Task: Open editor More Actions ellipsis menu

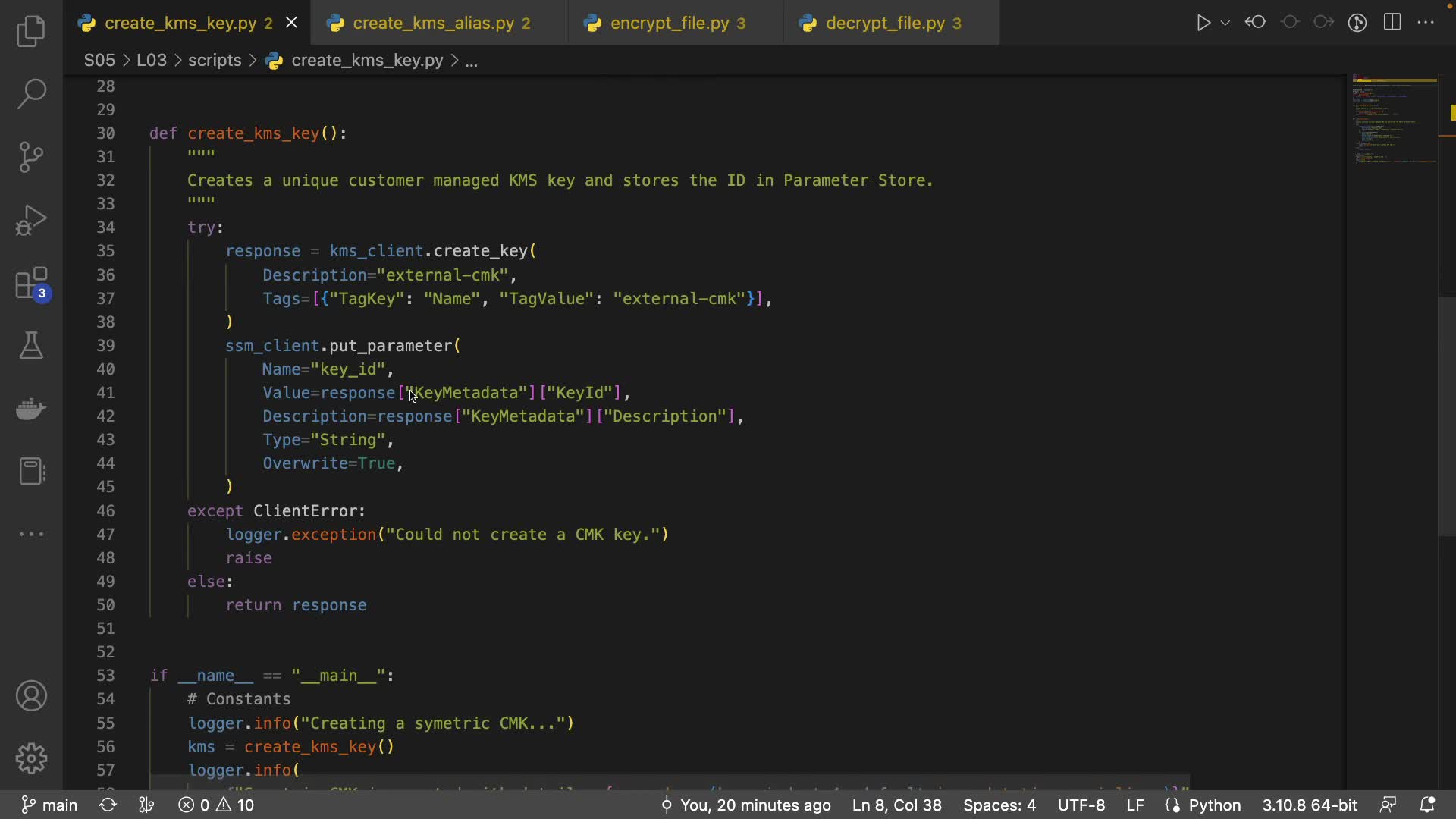Action: pos(1426,23)
